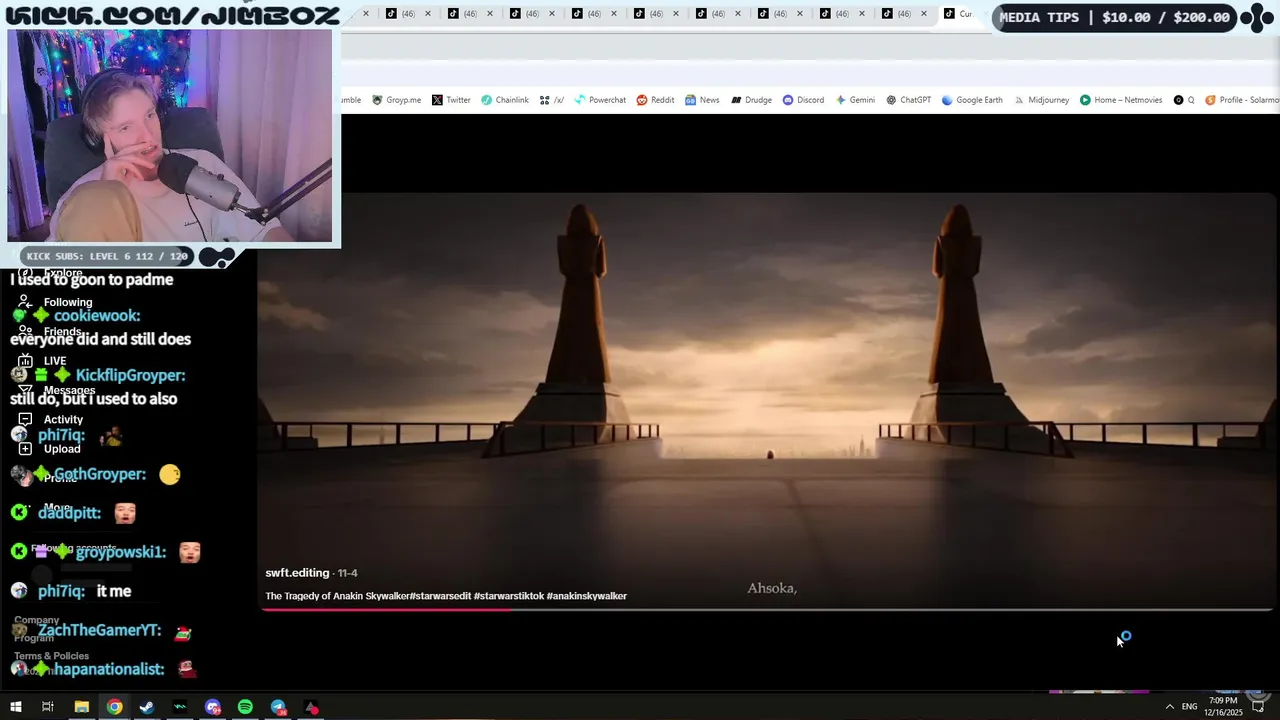Open the Reddit bookmark
Image resolution: width=1280 pixels, height=720 pixels.
pos(655,100)
